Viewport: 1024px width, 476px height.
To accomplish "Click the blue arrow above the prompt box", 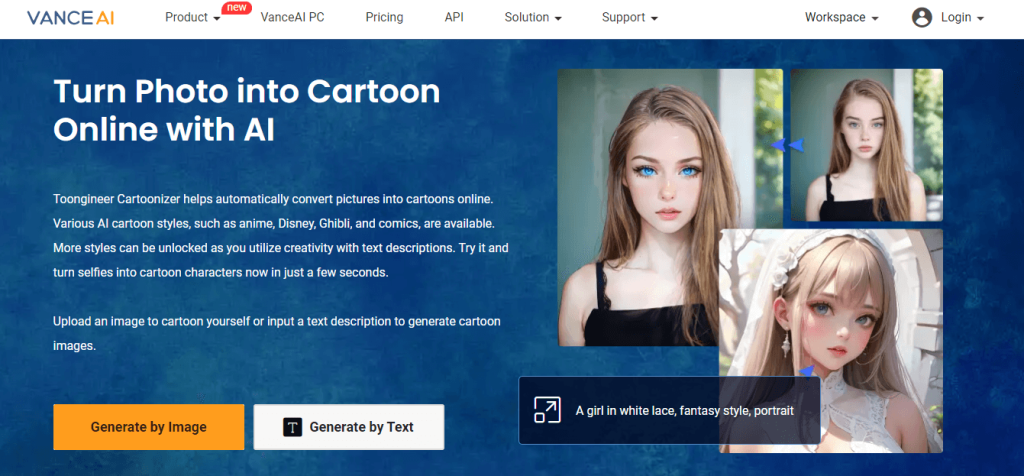I will click(x=806, y=369).
